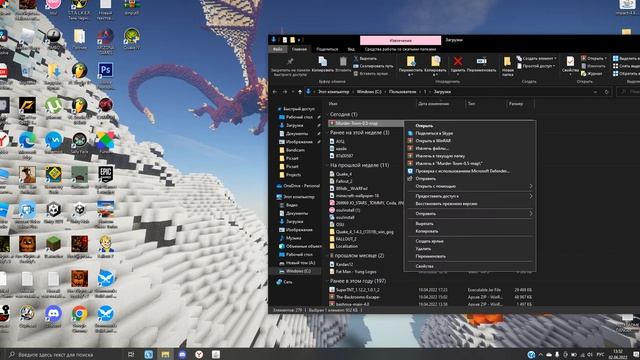This screenshot has height=360, width=640.
Task: Click the Epic Games Launcher desktop icon
Action: pyautogui.click(x=105, y=175)
